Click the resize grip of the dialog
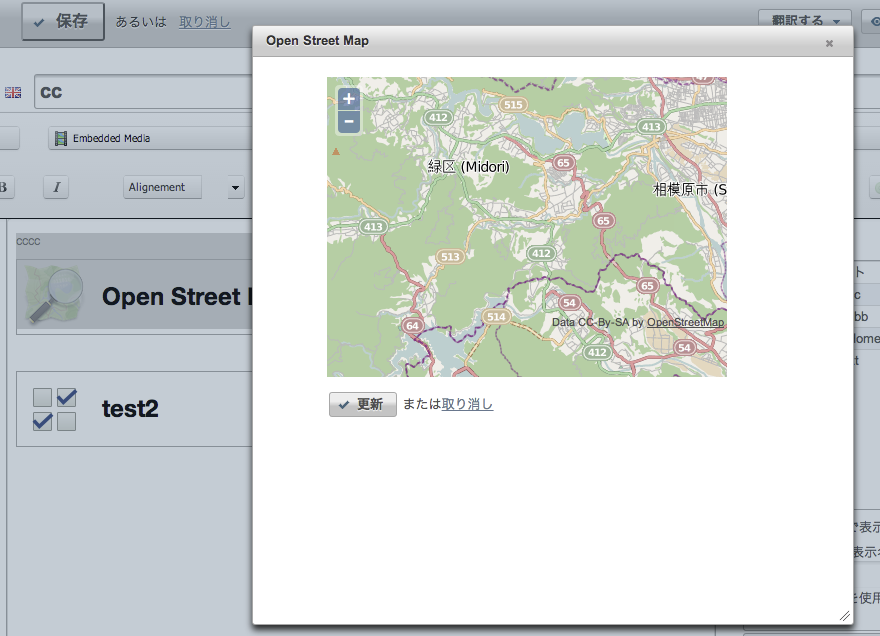Viewport: 880px width, 636px height. pos(845,616)
